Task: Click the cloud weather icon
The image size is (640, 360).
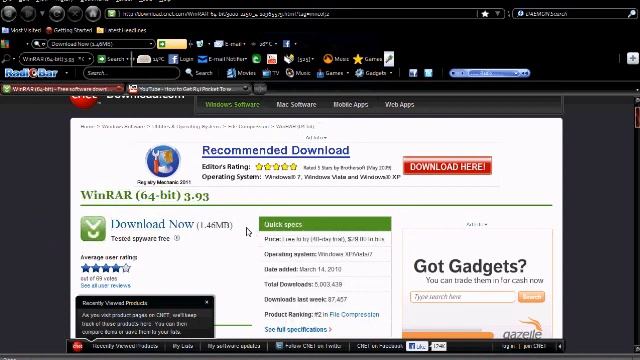Action: tap(144, 59)
